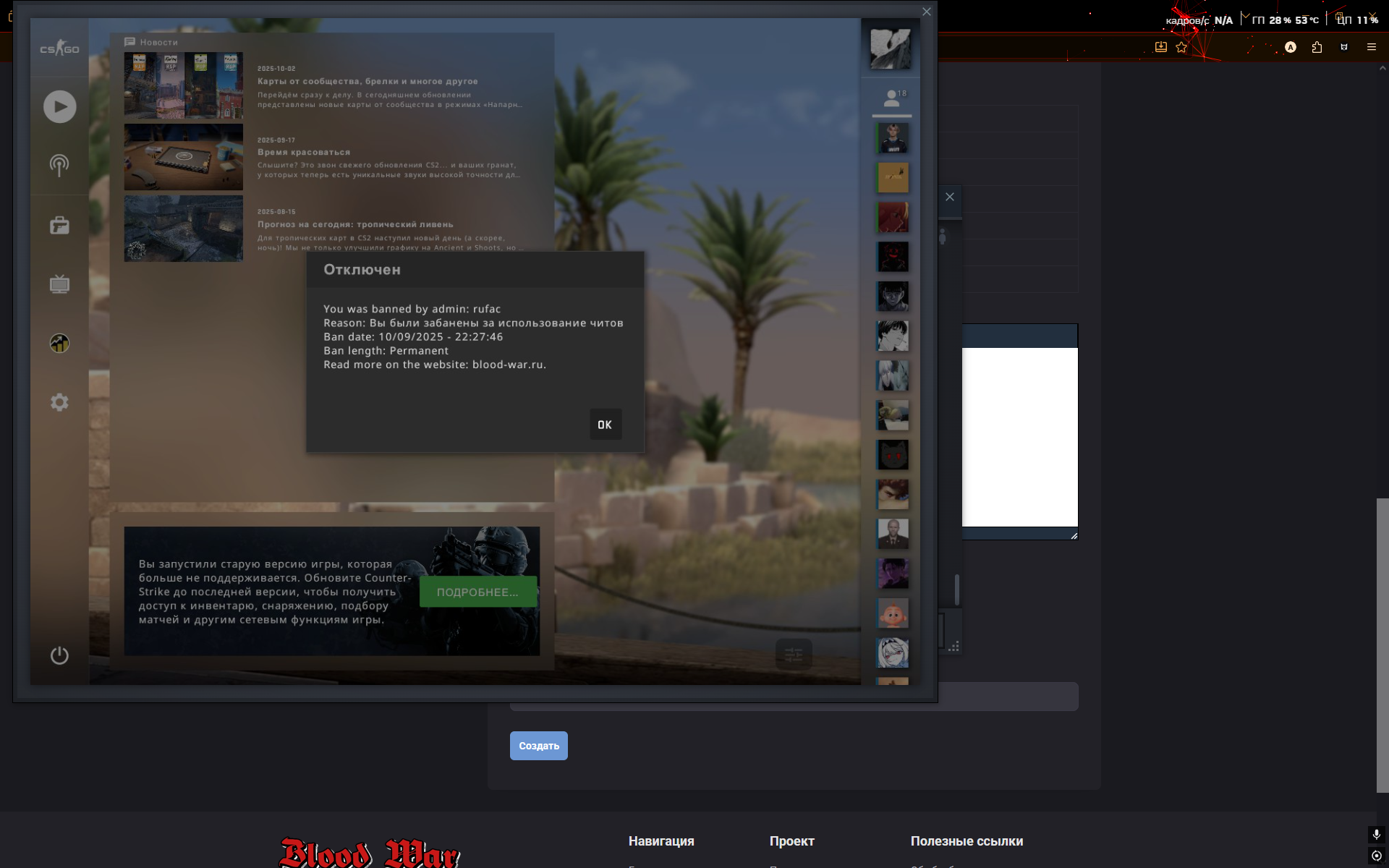The width and height of the screenshot is (1389, 868).
Task: Bookmark page with the browser star icon
Action: pyautogui.click(x=1181, y=47)
